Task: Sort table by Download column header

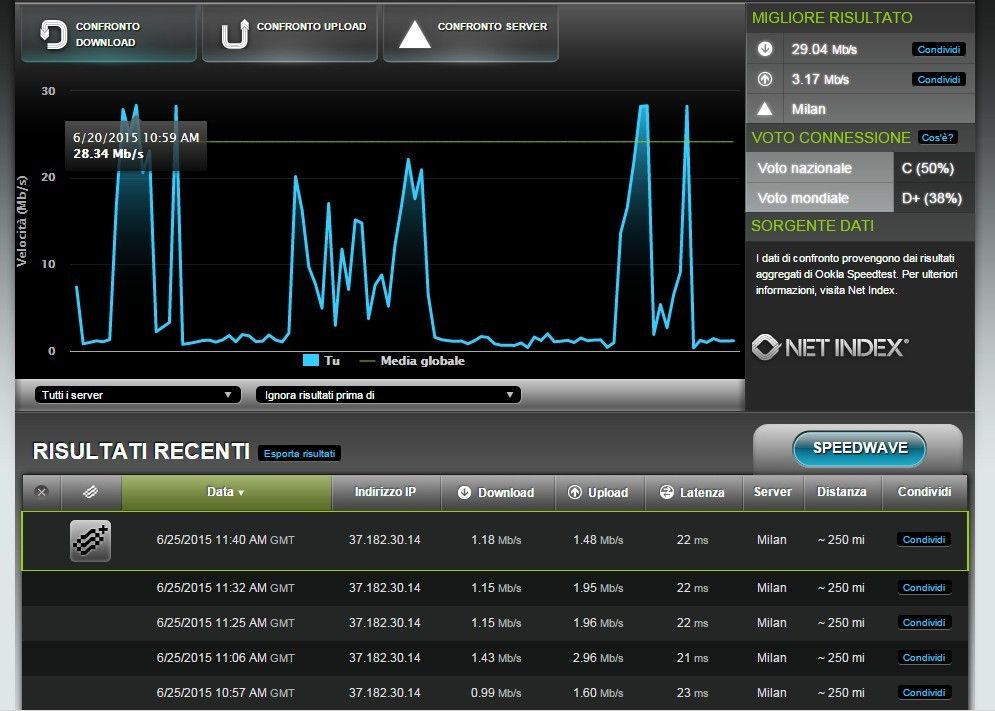Action: pyautogui.click(x=496, y=492)
